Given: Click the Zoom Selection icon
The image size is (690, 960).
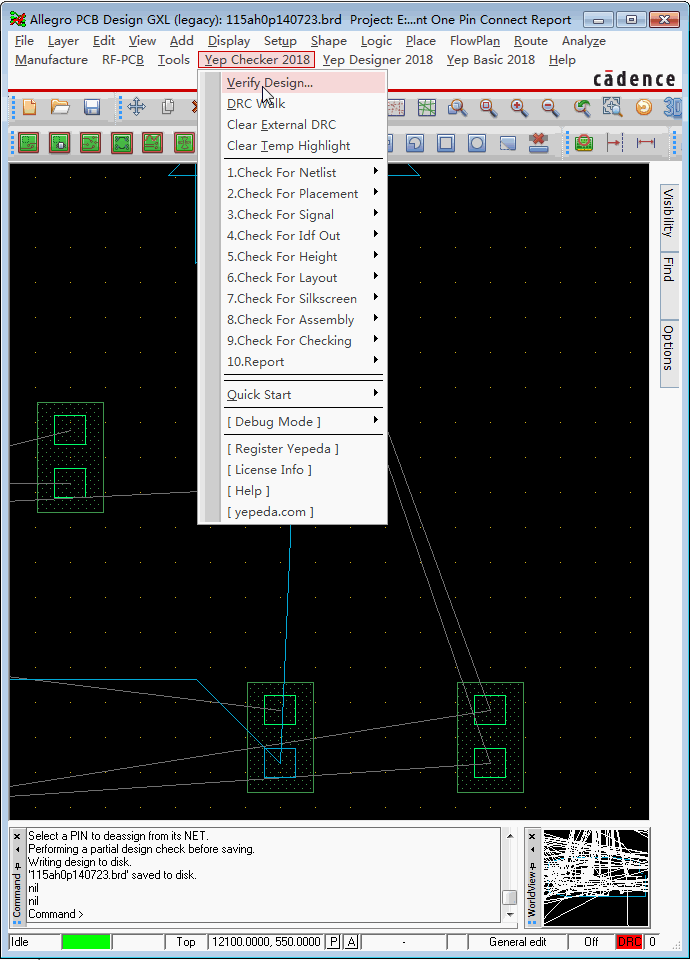Looking at the screenshot, I should click(x=612, y=108).
